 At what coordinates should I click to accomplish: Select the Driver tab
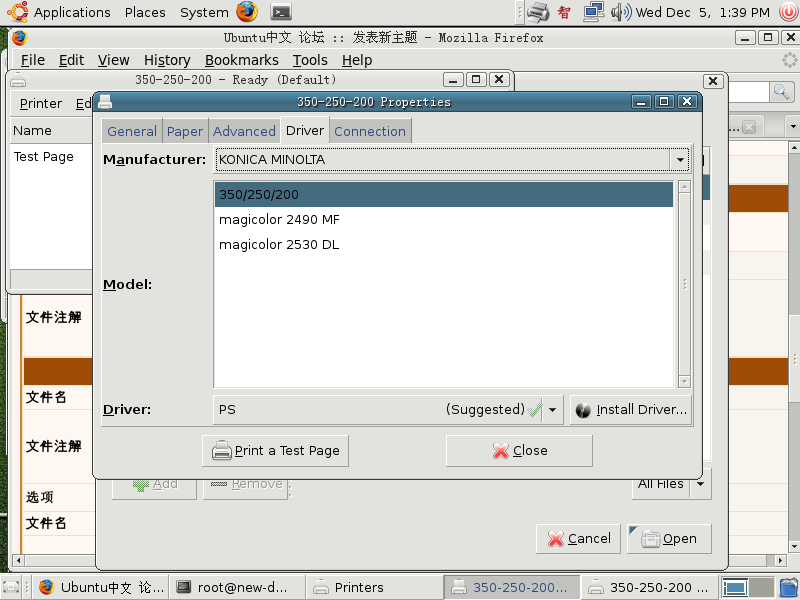click(305, 130)
